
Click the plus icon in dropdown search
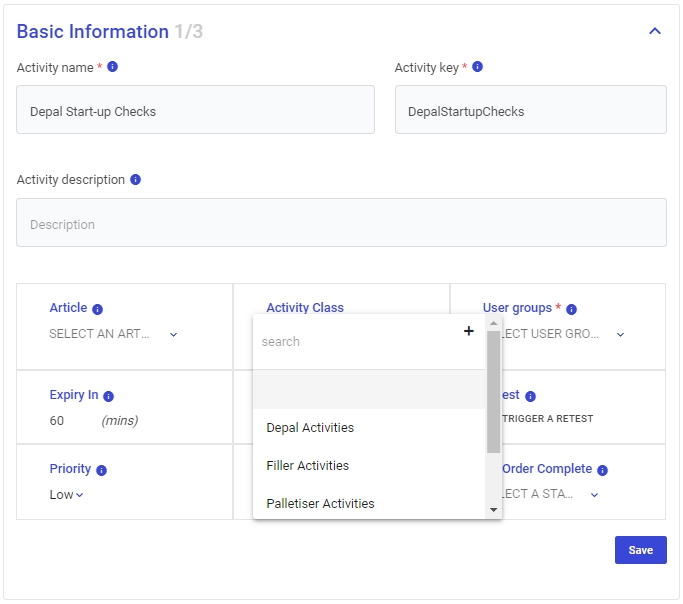tap(468, 331)
